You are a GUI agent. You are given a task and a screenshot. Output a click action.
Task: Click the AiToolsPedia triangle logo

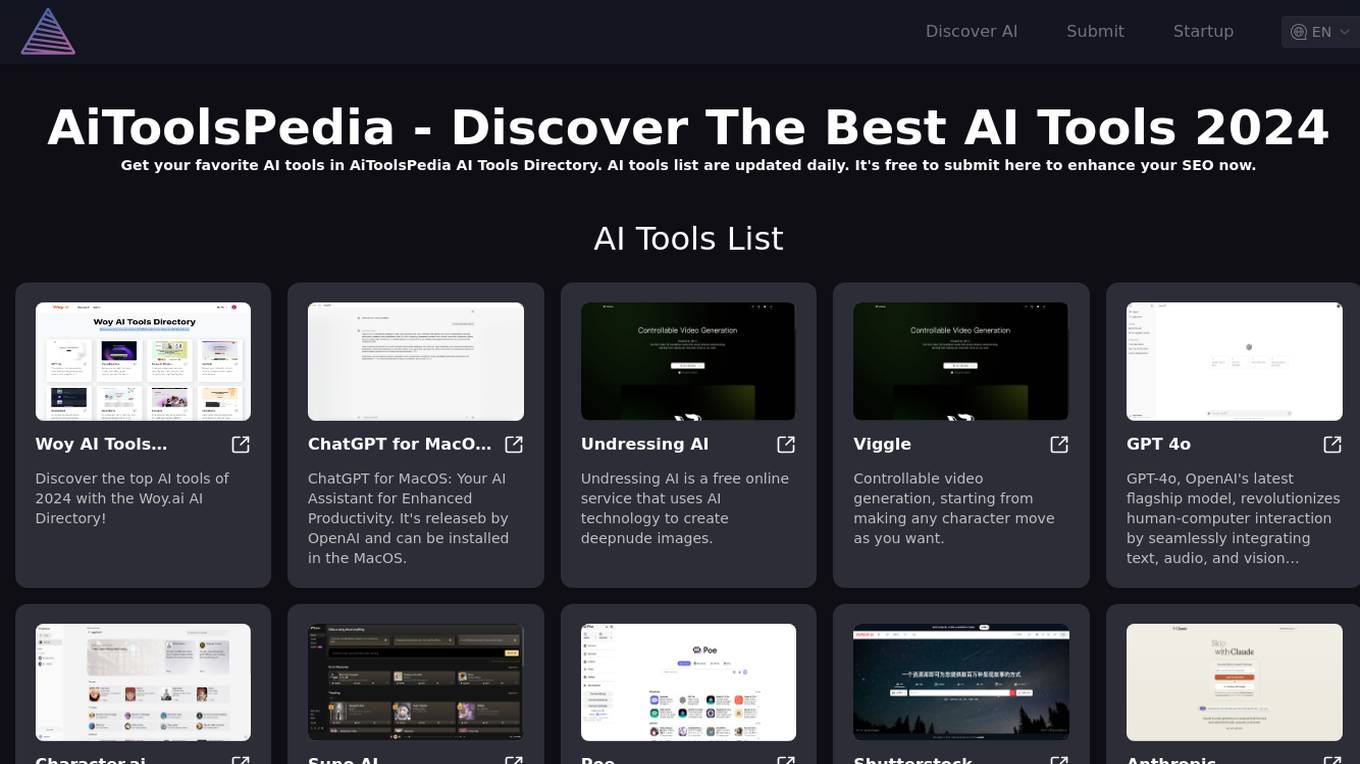[x=48, y=31]
